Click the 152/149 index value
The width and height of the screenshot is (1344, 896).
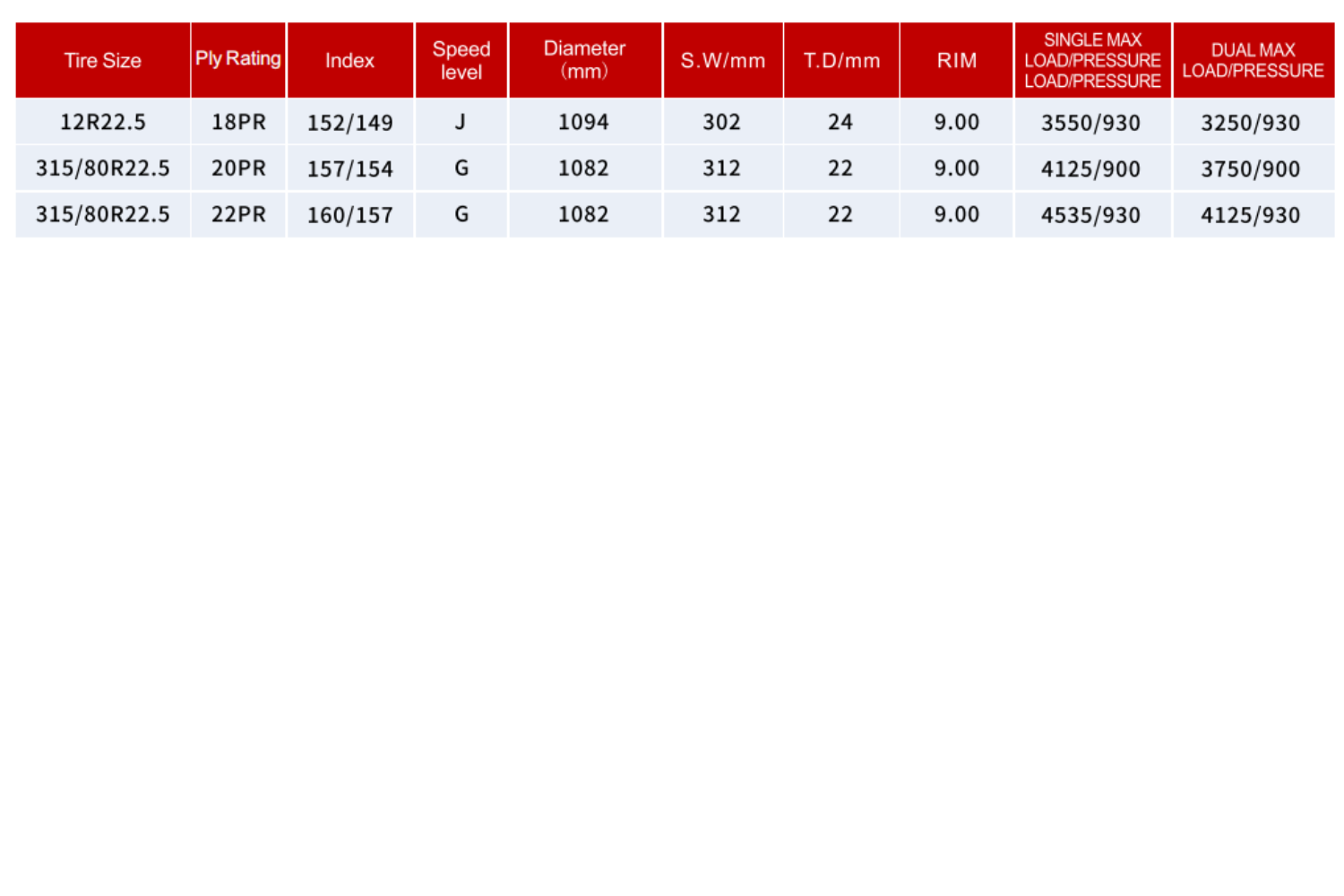point(349,123)
